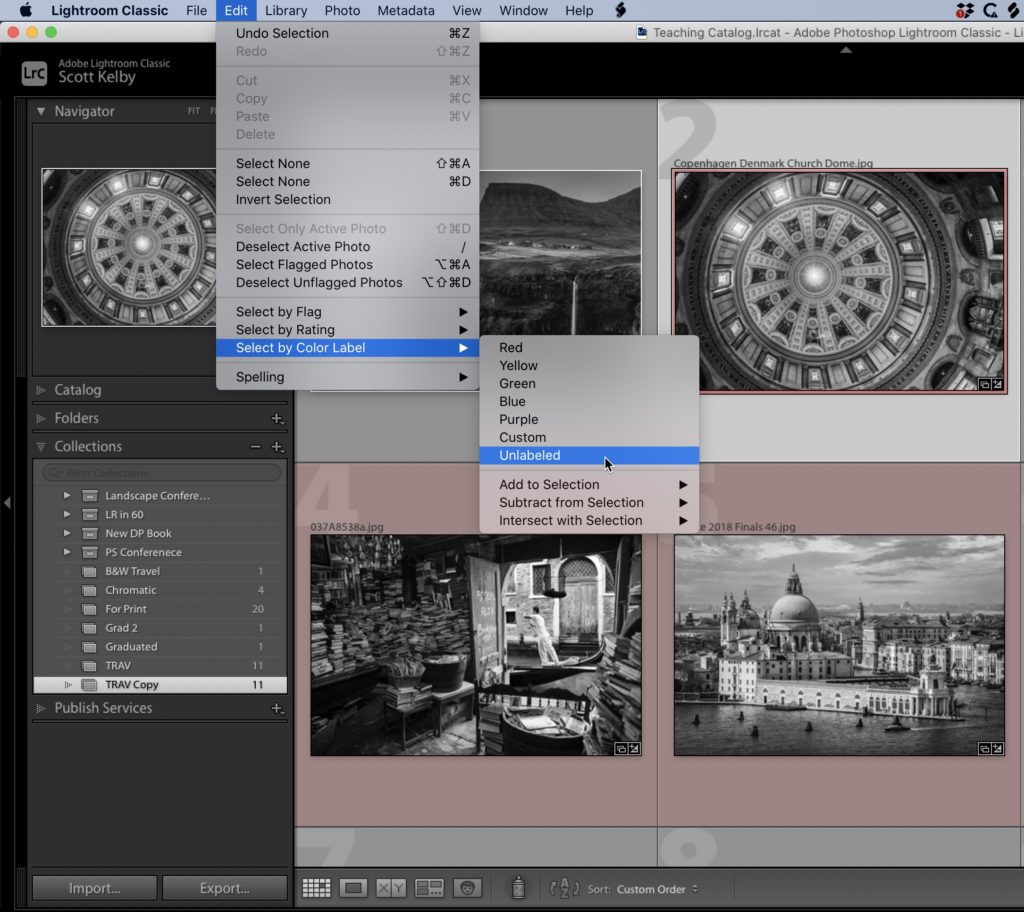Open Spelling submenu
This screenshot has height=912, width=1024.
point(347,377)
